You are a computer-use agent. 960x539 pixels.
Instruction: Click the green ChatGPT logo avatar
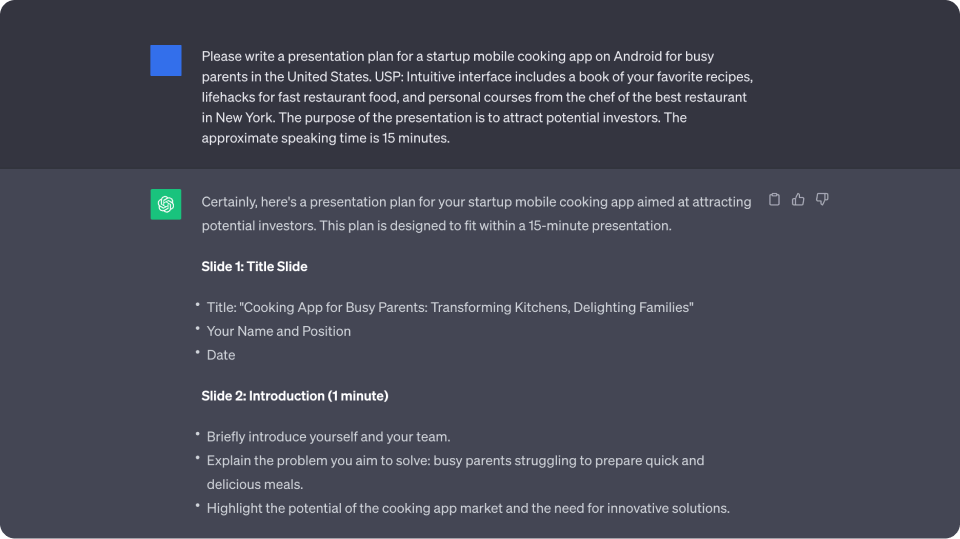[x=166, y=204]
